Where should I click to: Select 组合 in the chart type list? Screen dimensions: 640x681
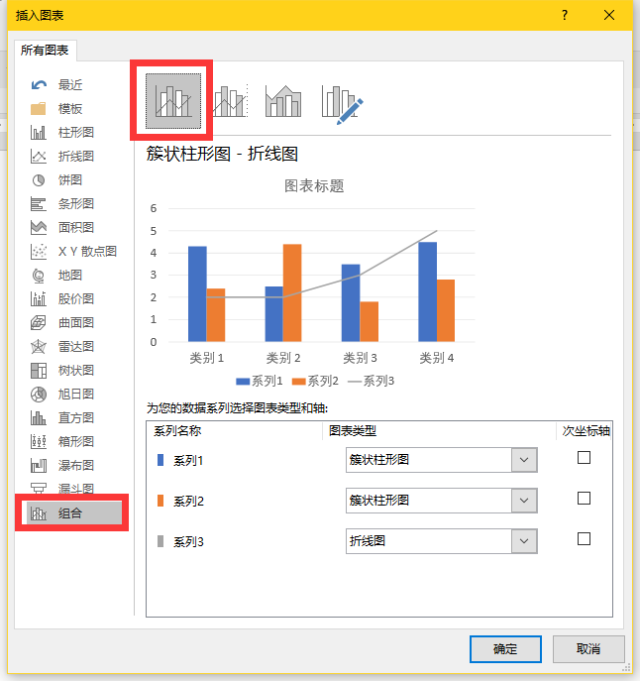click(74, 513)
